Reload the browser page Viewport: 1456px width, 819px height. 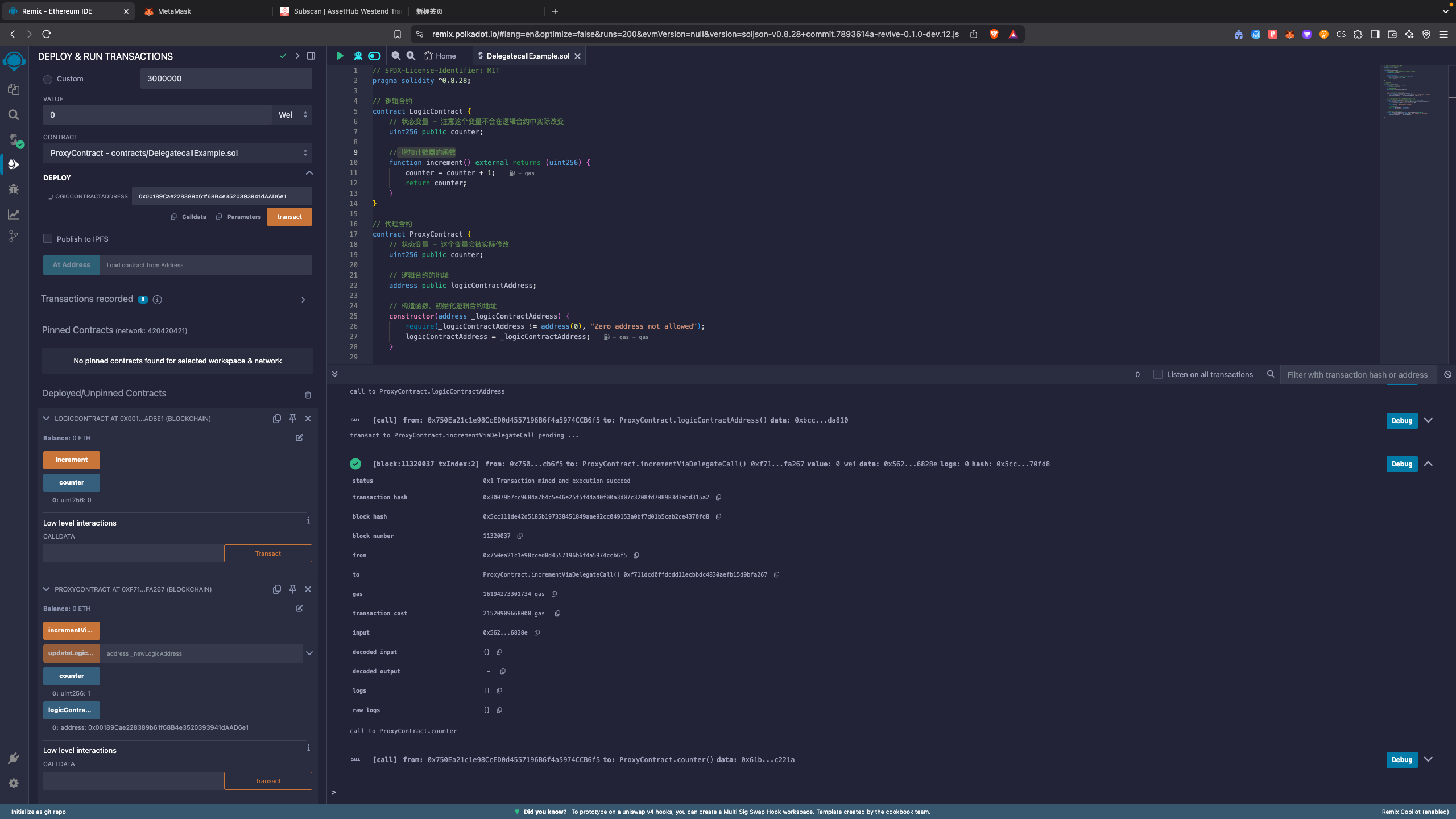[47, 34]
